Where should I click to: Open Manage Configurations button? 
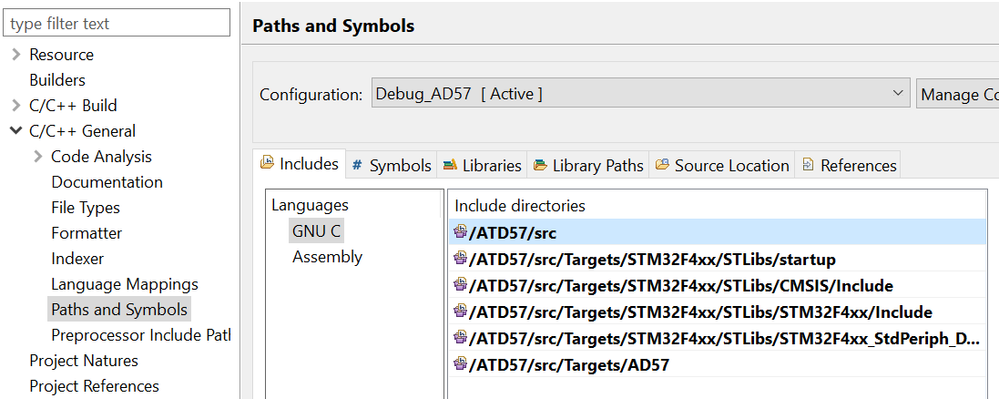958,94
